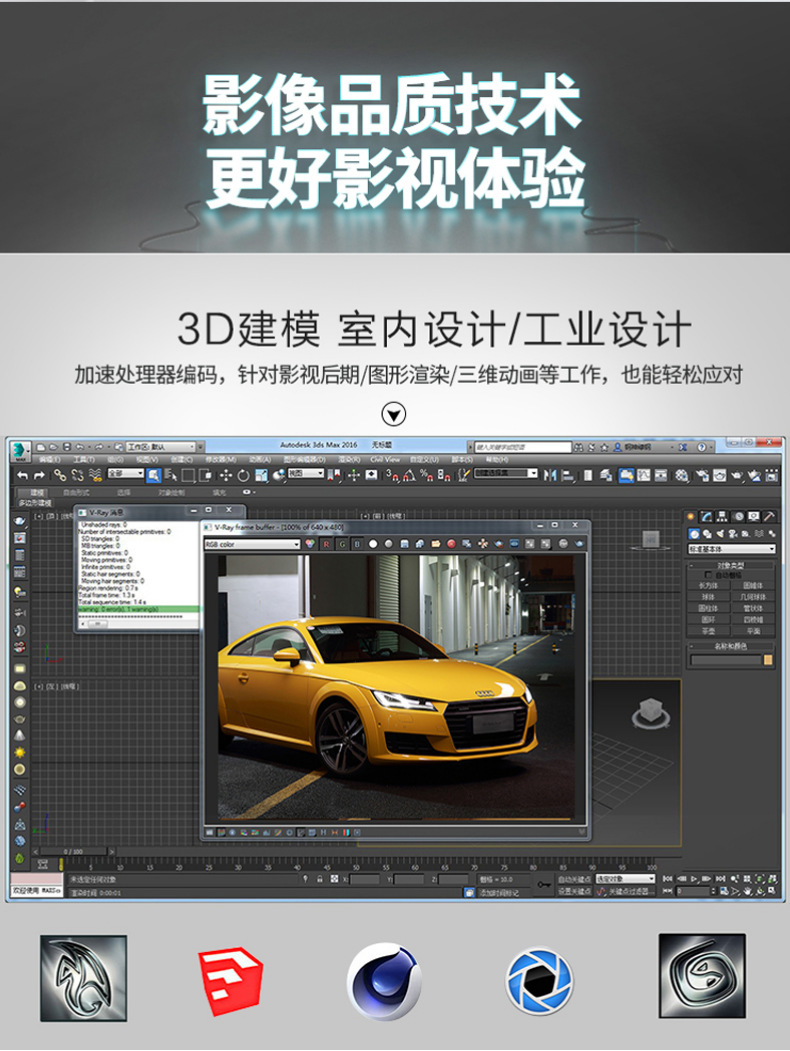Click the 长方体 box primitive button
The width and height of the screenshot is (790, 1051).
pos(708,585)
